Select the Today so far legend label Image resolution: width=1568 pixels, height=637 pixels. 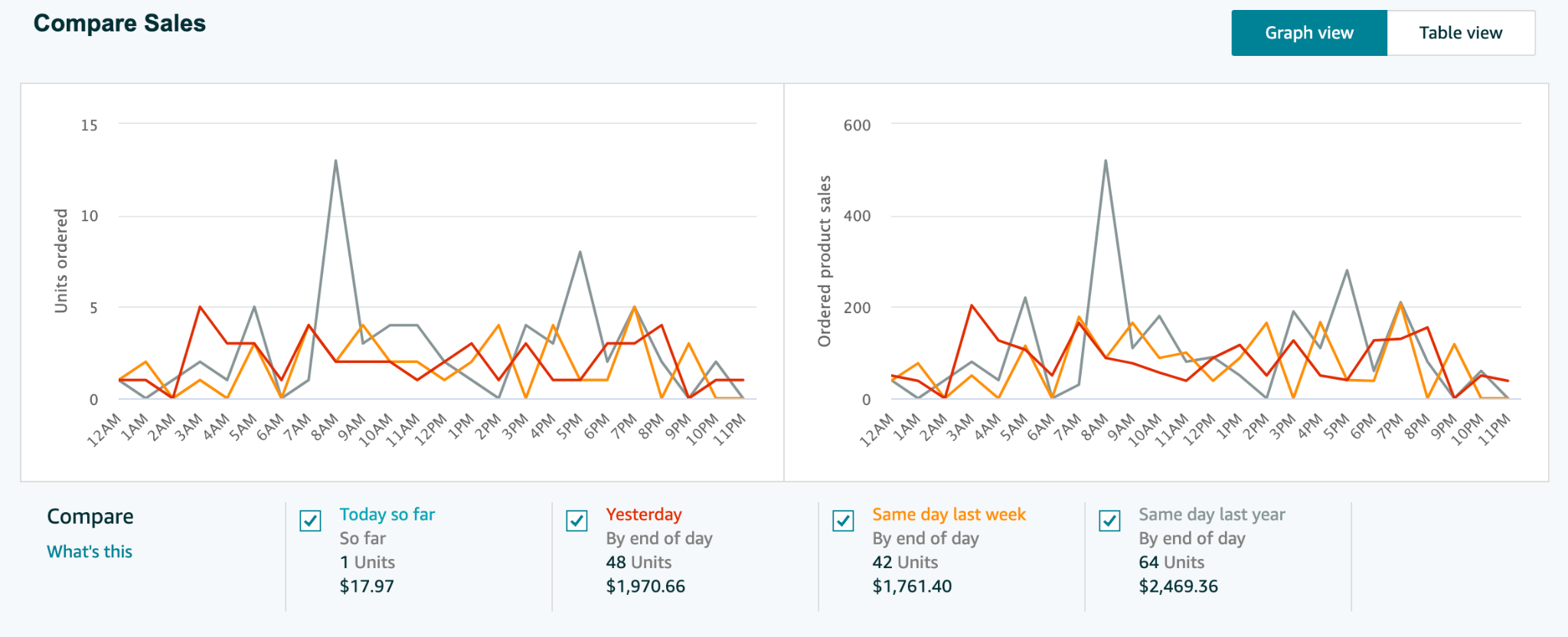coord(387,514)
